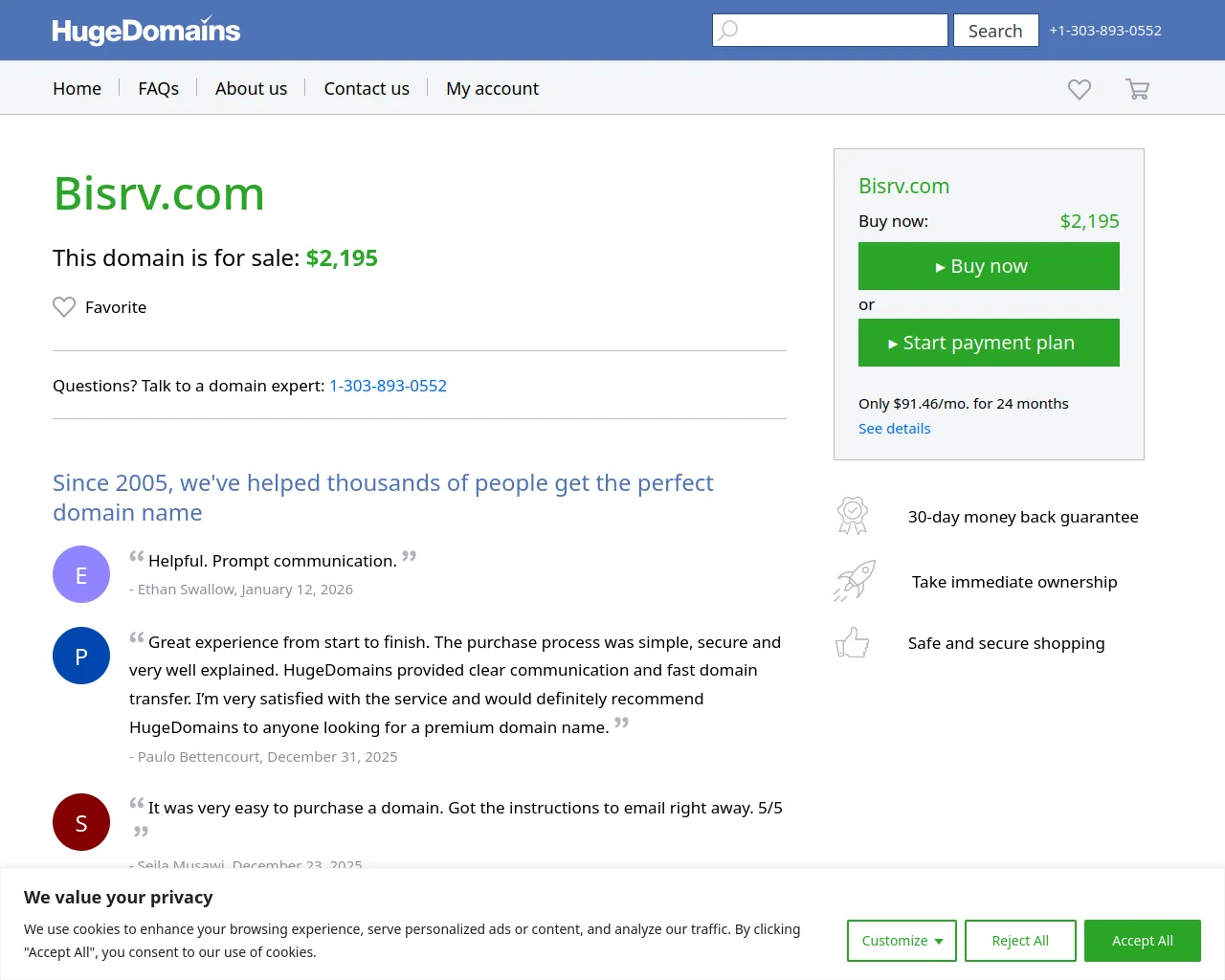
Task: Open the shopping cart
Action: 1137,88
